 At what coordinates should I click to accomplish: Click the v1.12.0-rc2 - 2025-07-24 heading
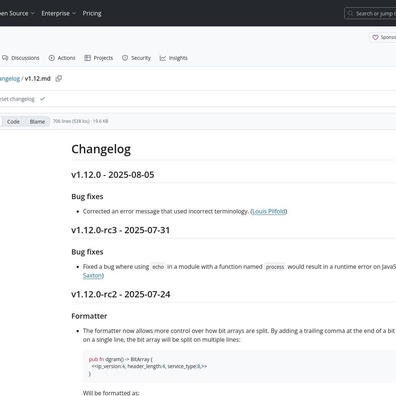(121, 294)
